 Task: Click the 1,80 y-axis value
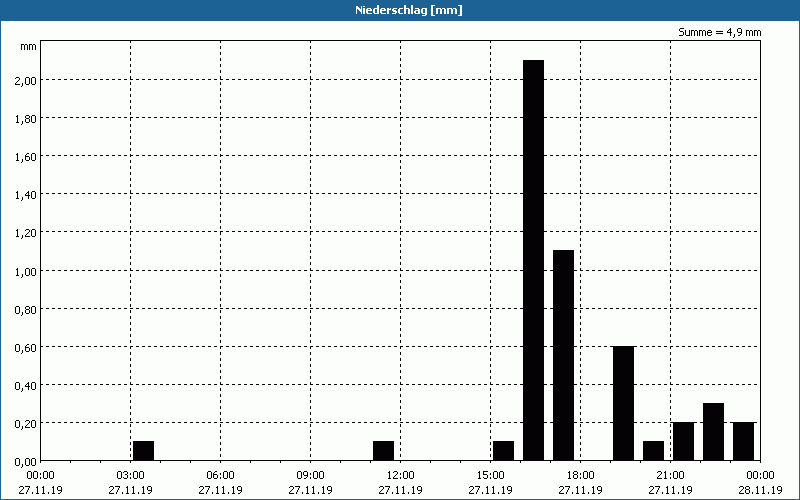26,118
